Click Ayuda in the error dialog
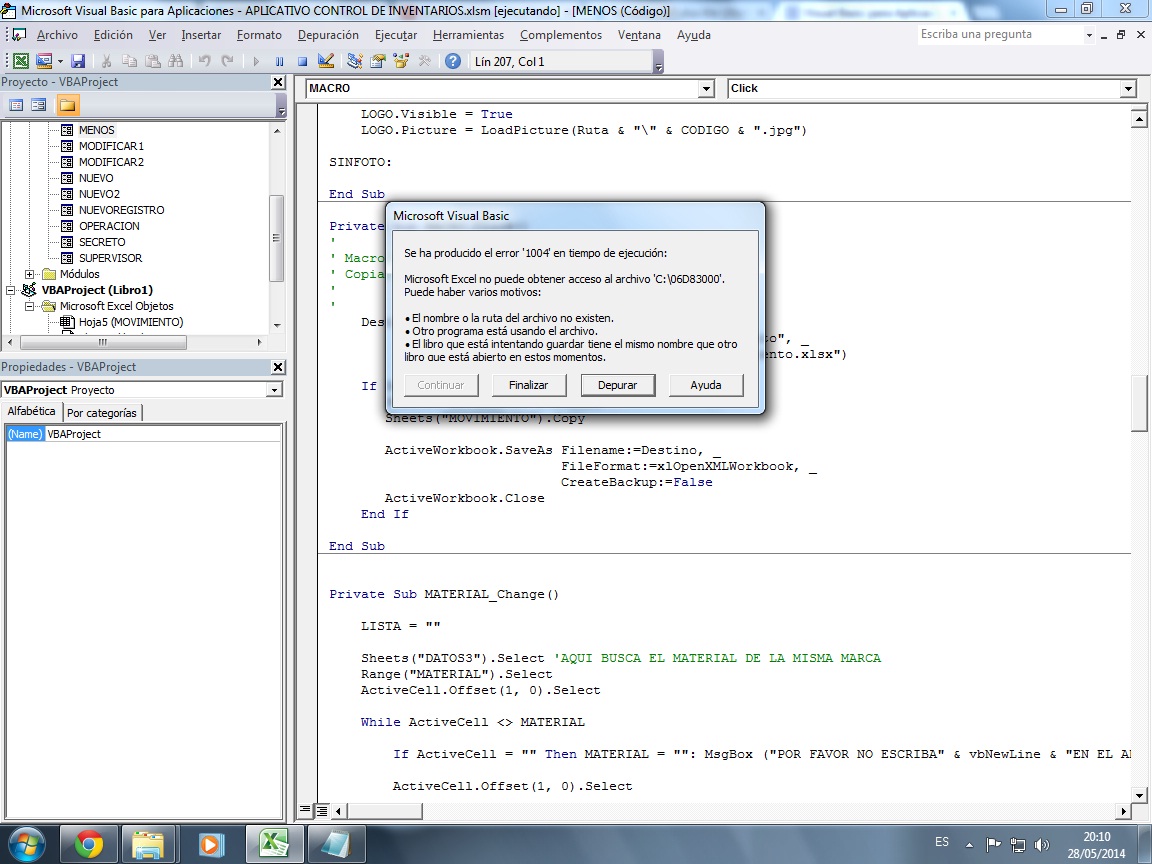 coord(706,385)
